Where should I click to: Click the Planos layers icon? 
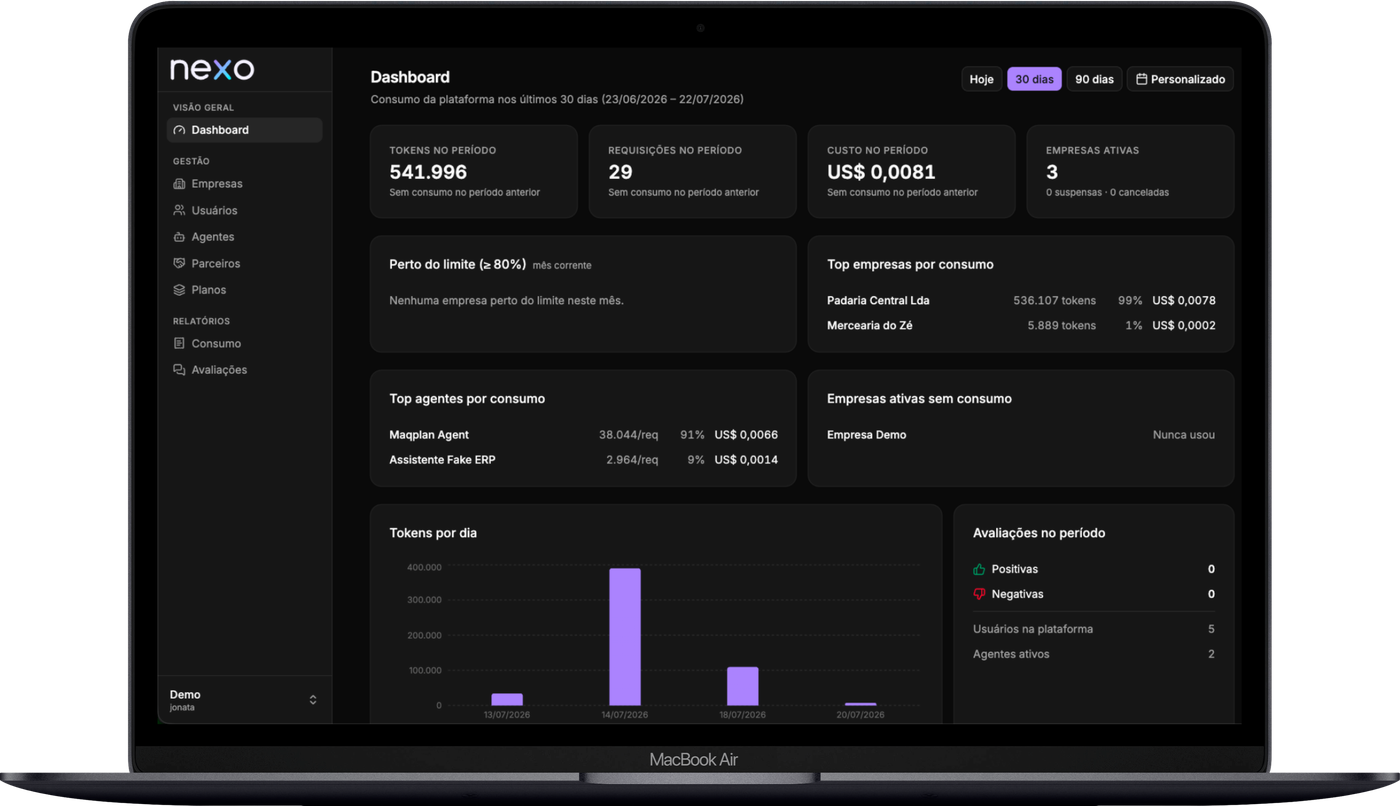tap(179, 290)
